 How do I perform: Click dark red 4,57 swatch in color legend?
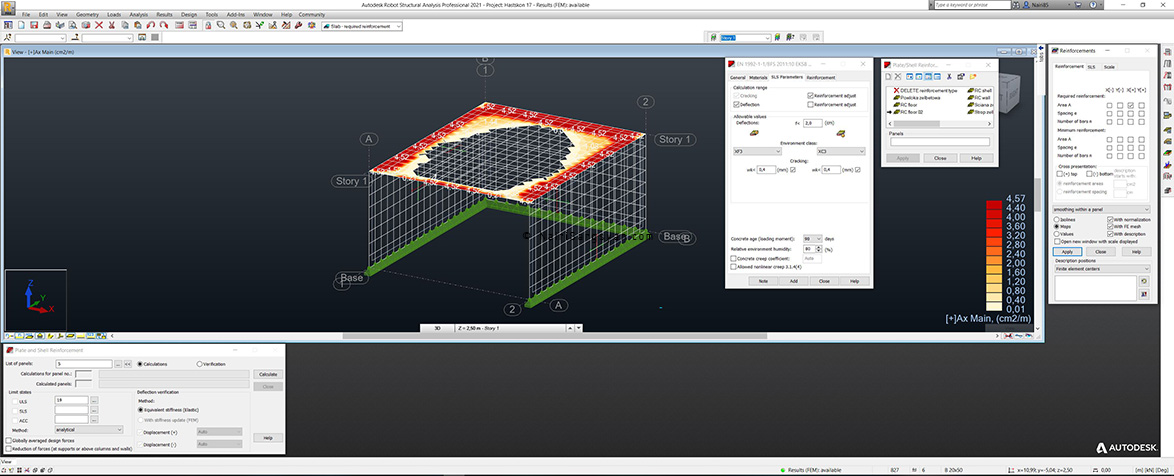click(x=994, y=204)
